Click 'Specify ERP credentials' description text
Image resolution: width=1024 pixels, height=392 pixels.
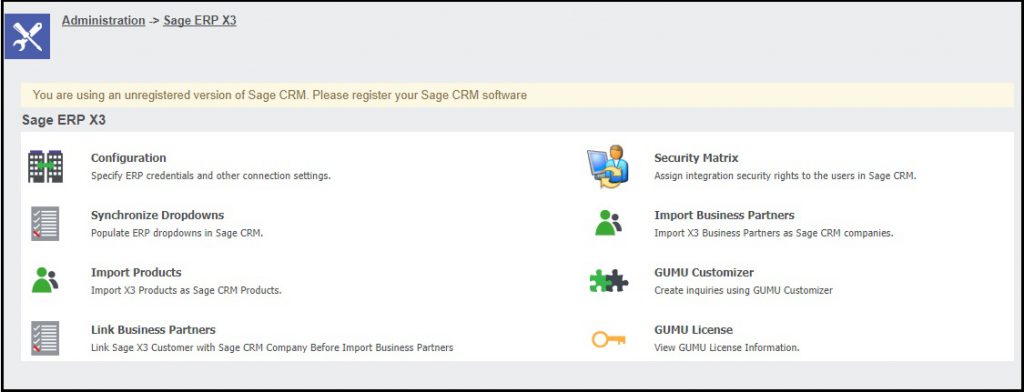211,176
